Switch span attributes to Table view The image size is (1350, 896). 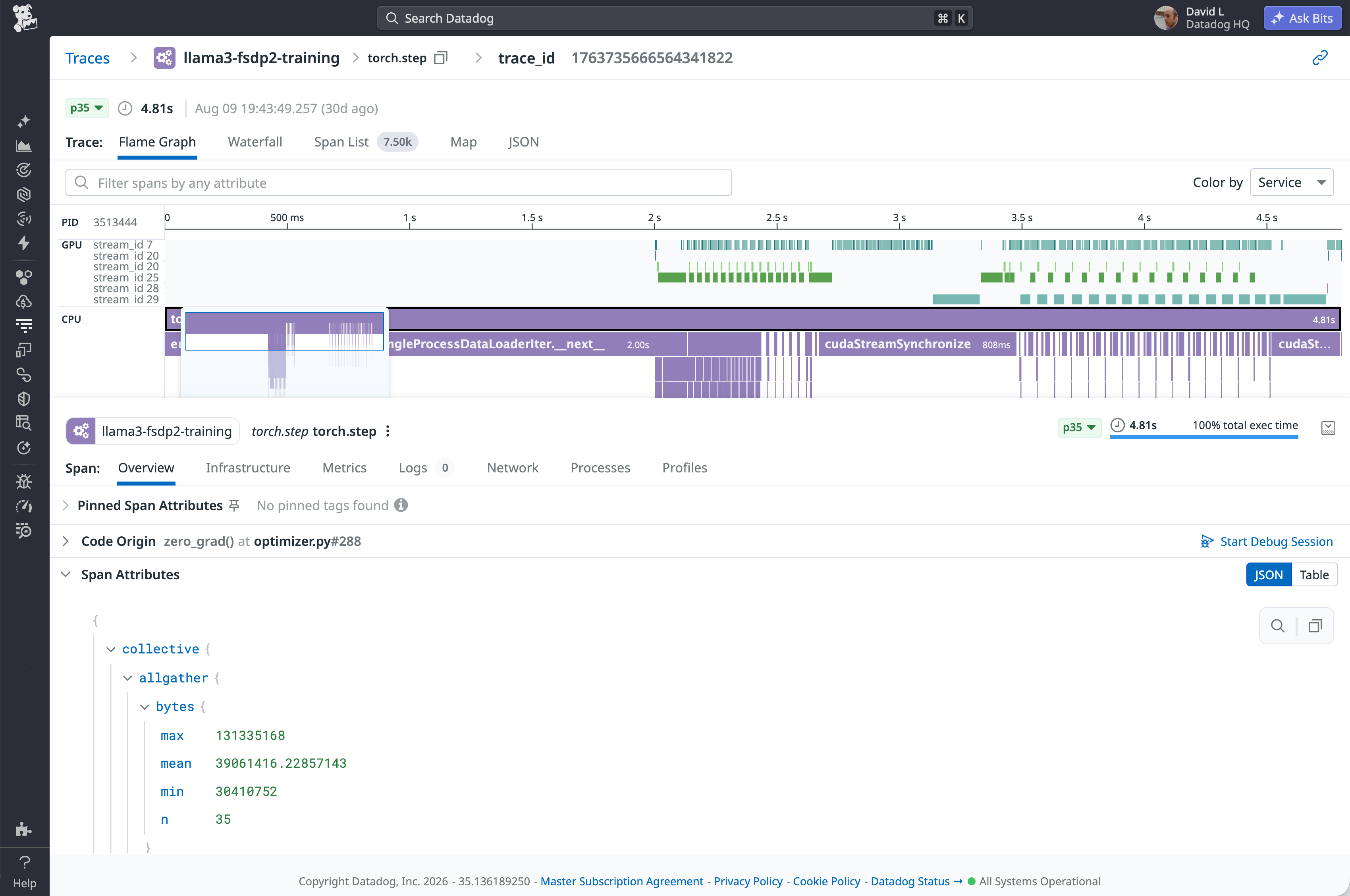1314,575
